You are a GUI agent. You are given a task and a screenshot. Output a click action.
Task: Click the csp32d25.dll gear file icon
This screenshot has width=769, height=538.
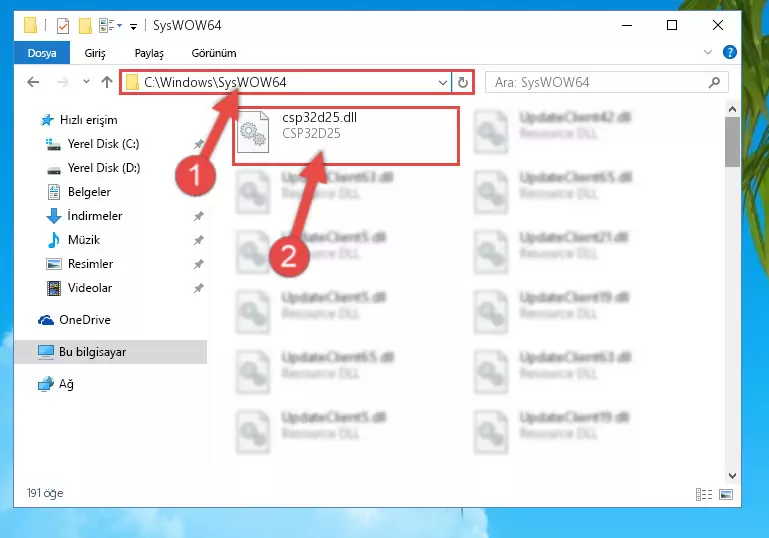pyautogui.click(x=253, y=132)
